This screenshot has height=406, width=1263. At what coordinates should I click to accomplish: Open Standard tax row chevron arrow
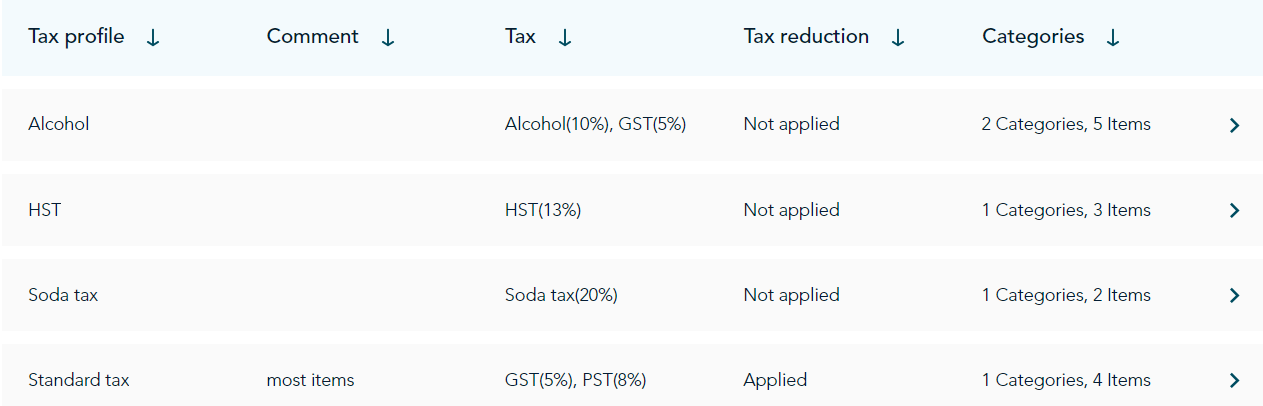(1234, 380)
